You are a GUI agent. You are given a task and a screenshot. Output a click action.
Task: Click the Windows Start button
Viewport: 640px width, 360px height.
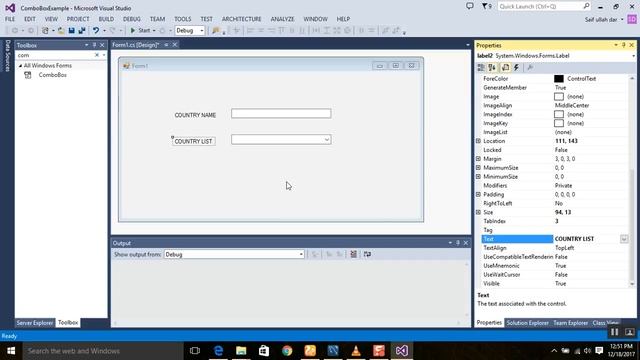(11, 351)
